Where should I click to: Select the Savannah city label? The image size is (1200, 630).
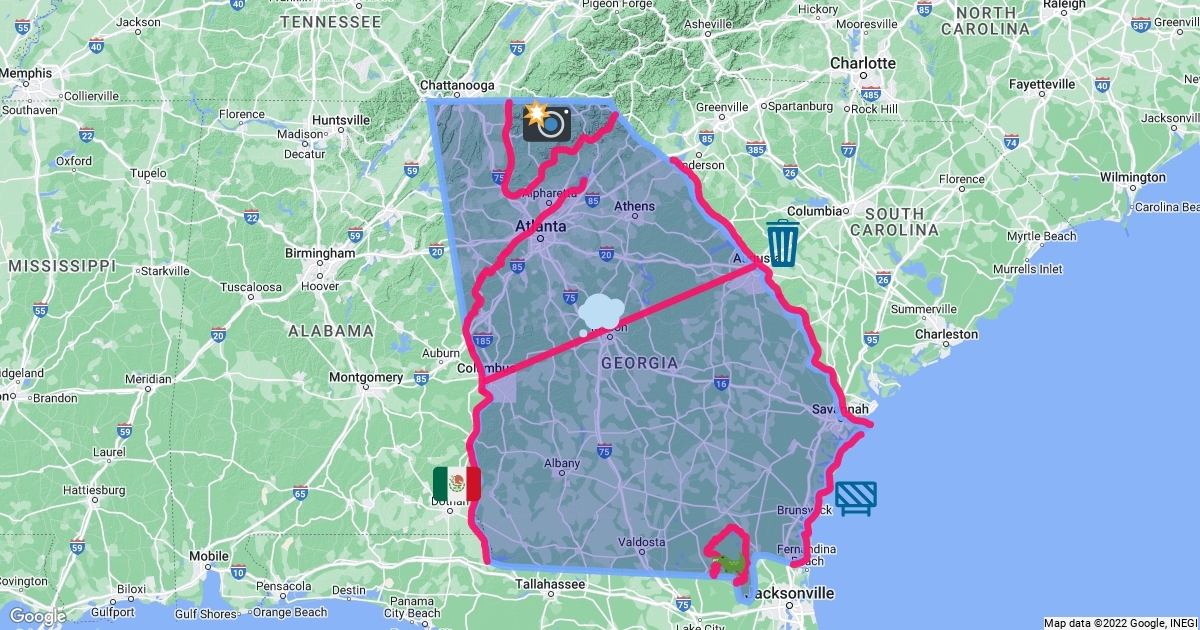click(840, 409)
